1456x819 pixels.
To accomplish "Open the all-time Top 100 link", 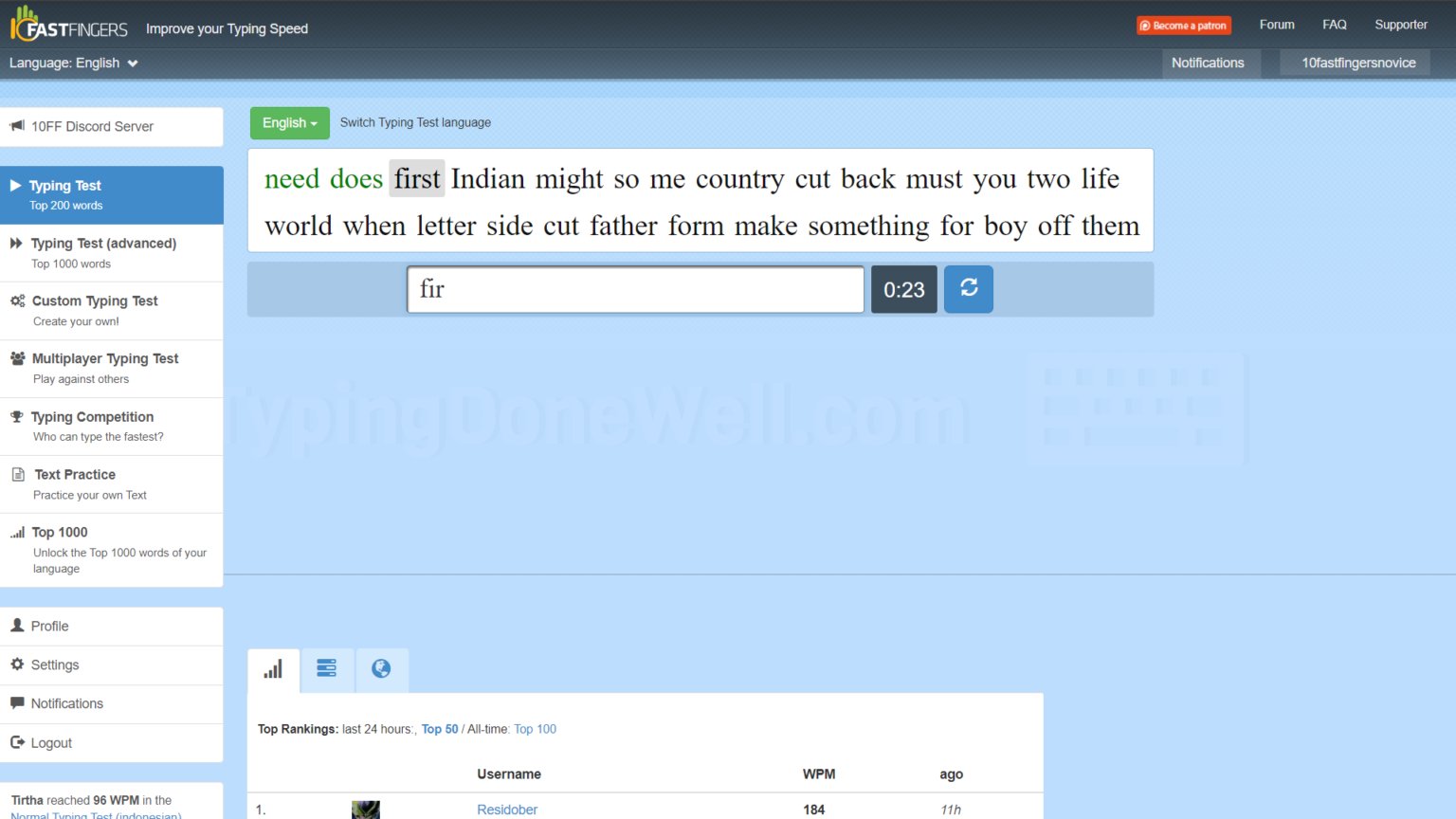I will click(x=535, y=728).
